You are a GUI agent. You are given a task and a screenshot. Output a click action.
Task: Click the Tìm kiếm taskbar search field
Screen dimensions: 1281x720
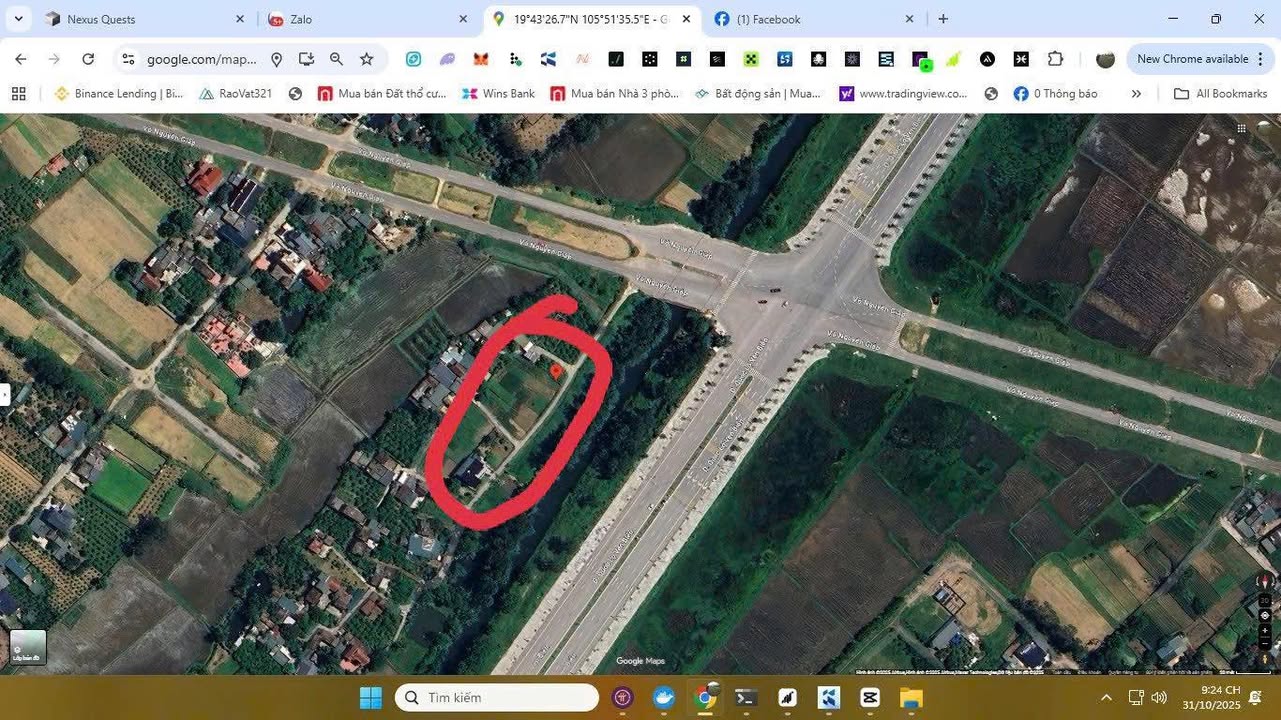tap(497, 697)
